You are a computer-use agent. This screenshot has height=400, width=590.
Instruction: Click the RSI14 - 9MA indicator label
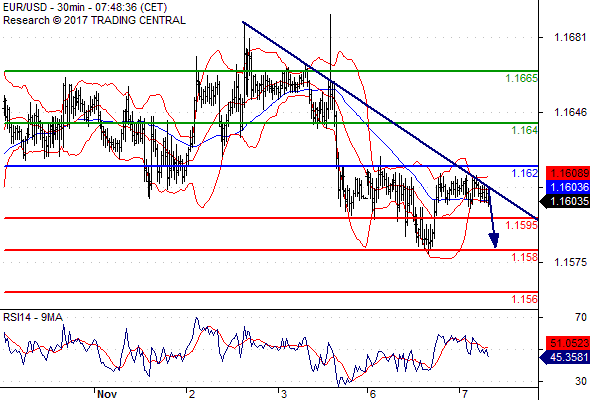[33, 317]
